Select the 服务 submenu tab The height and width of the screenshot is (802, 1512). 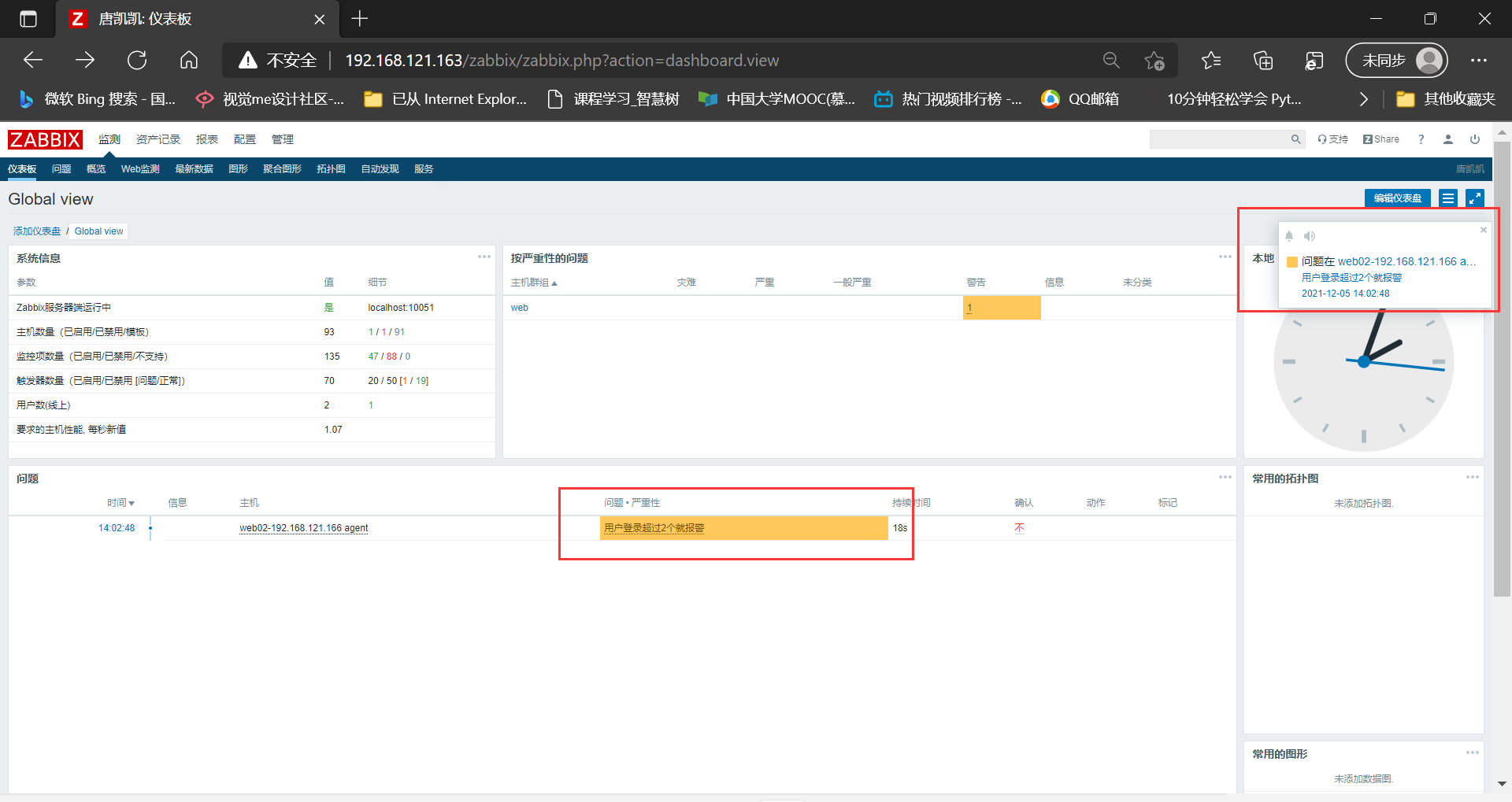click(x=424, y=169)
